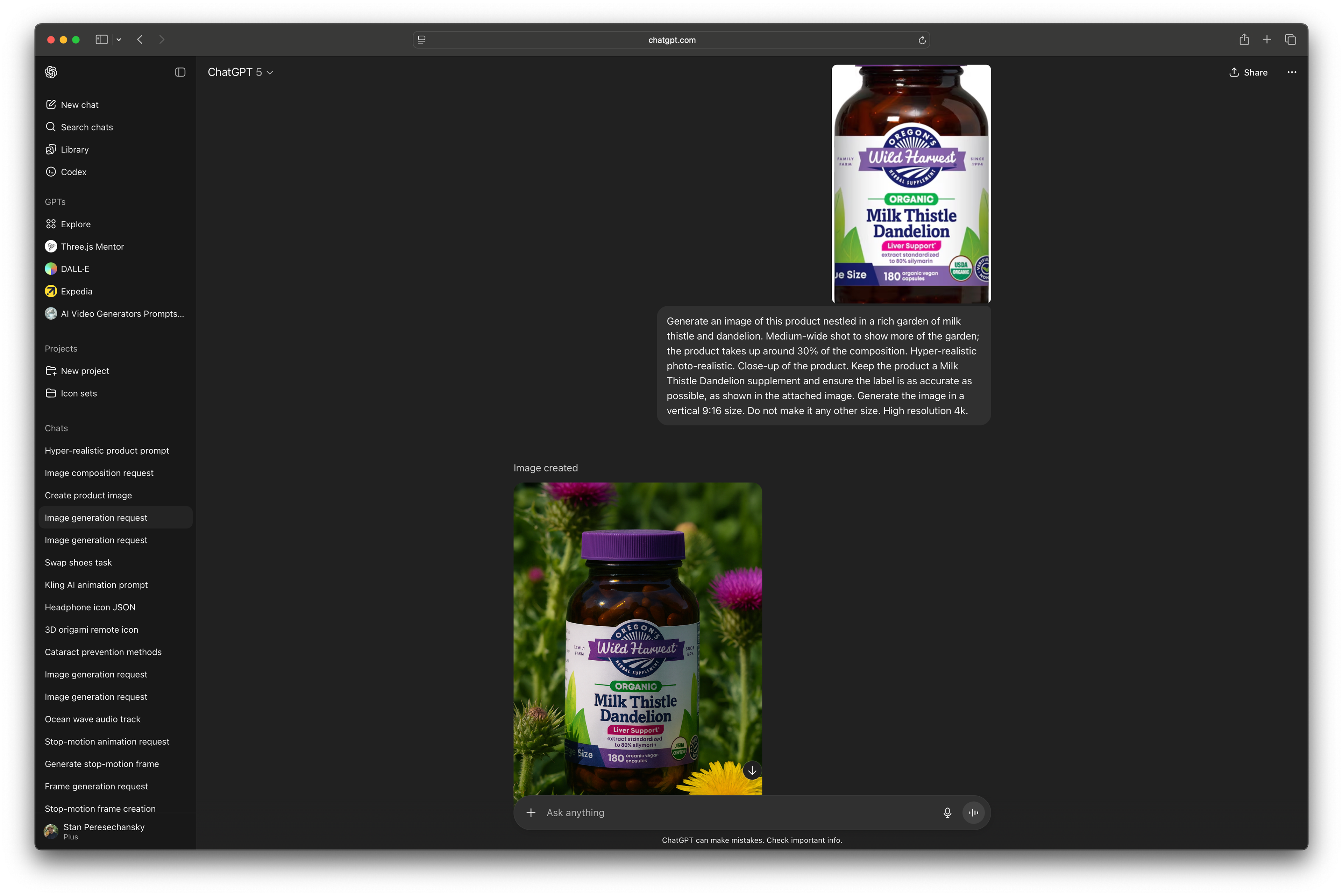Open the three-dots conversation options menu
Screen dimensions: 1343x896
coord(1292,72)
